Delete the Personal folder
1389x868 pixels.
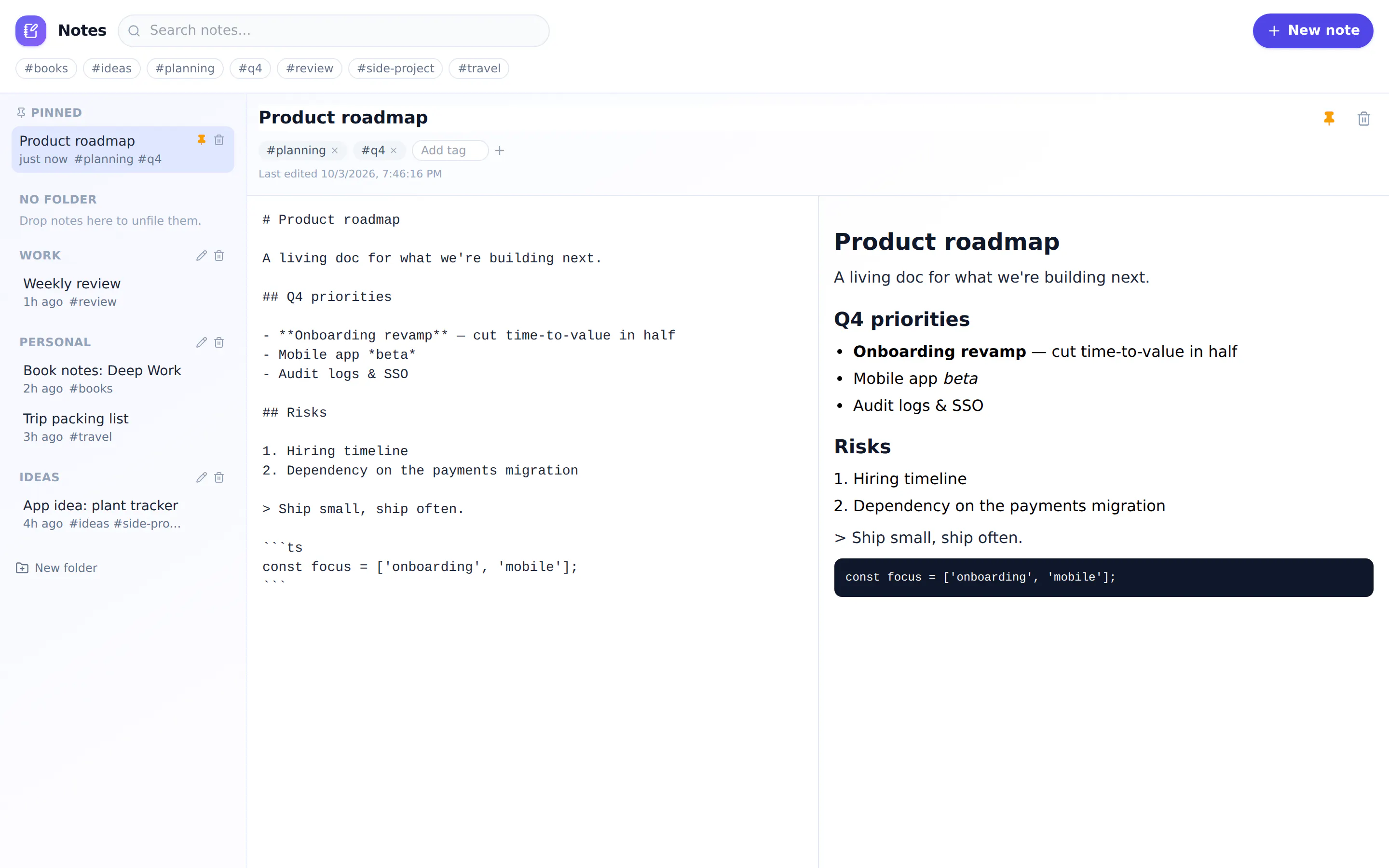(x=218, y=342)
